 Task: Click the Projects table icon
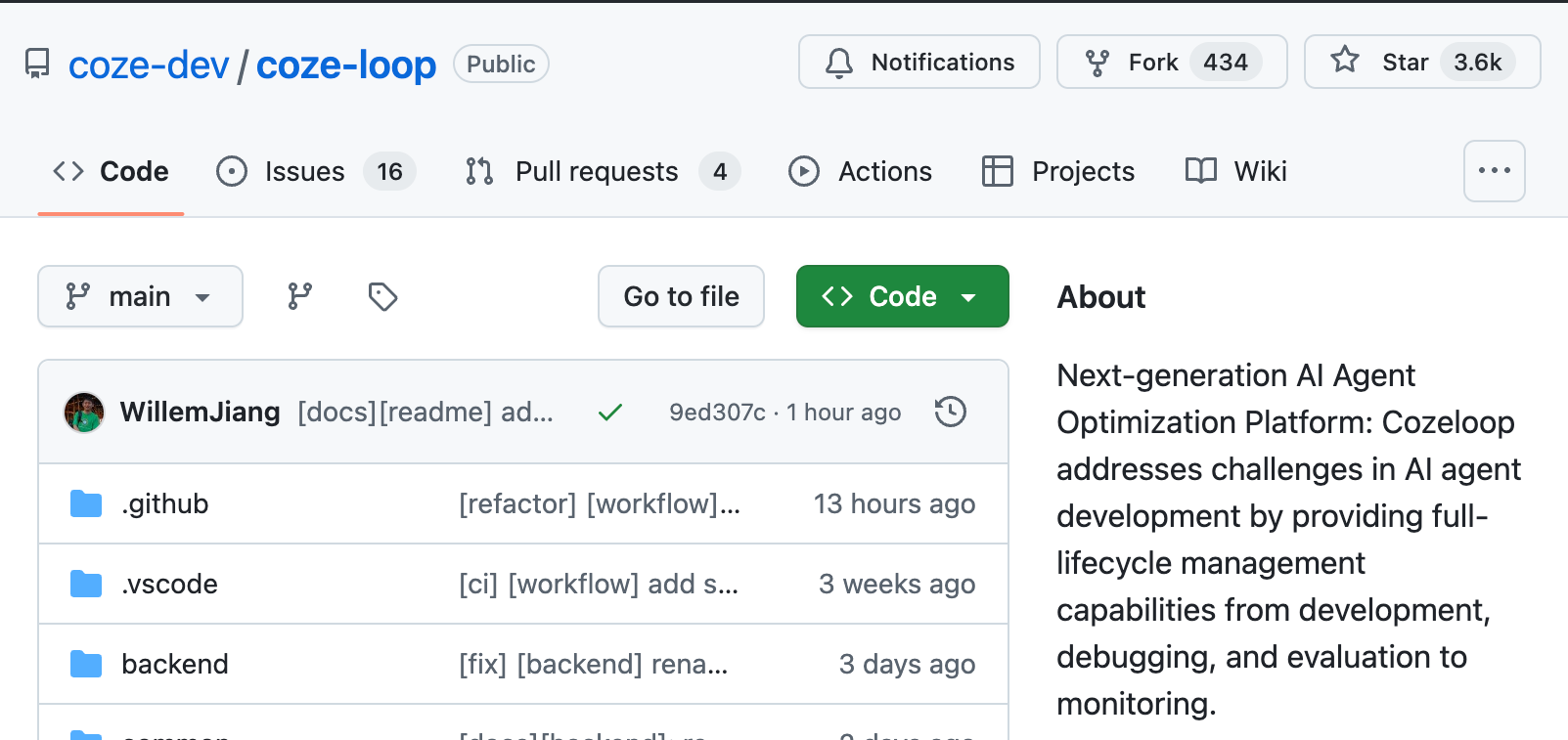click(x=998, y=171)
